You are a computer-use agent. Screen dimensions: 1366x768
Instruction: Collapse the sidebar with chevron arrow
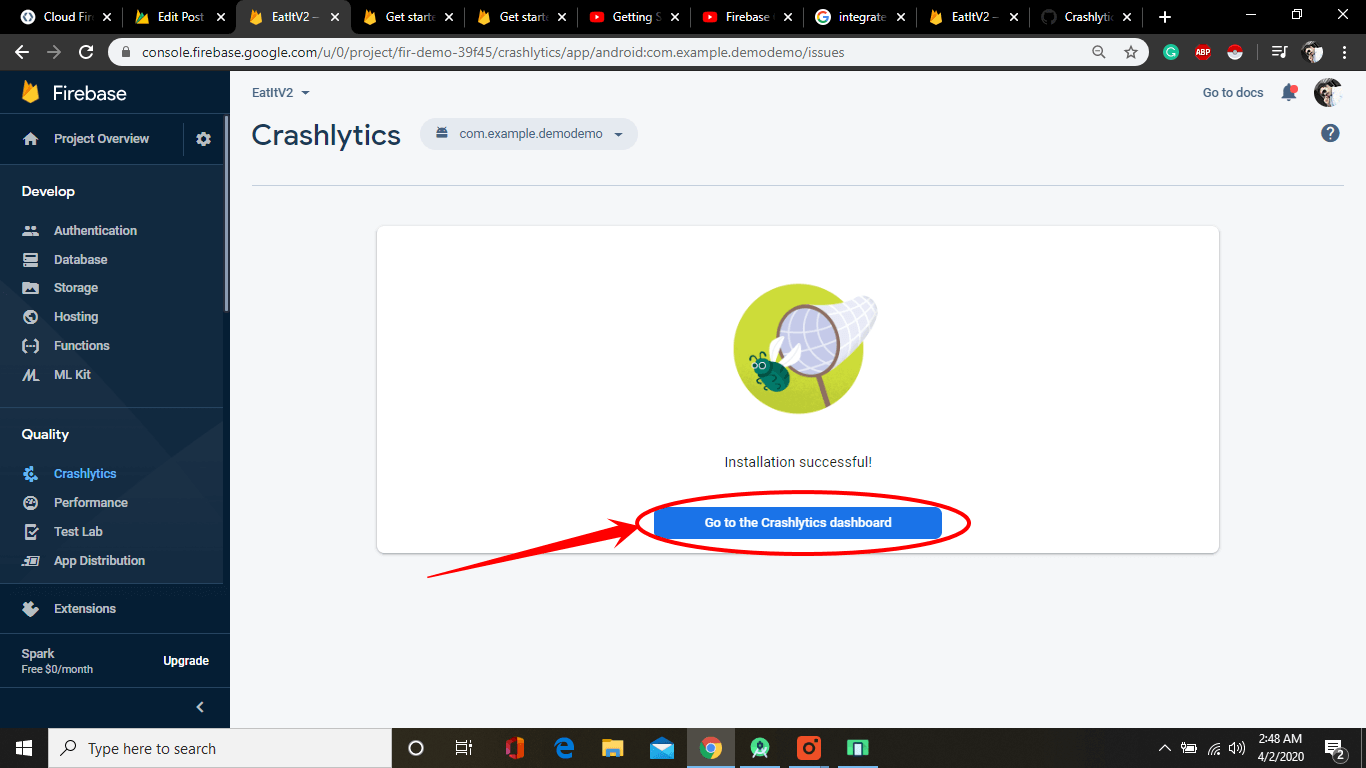click(x=200, y=707)
